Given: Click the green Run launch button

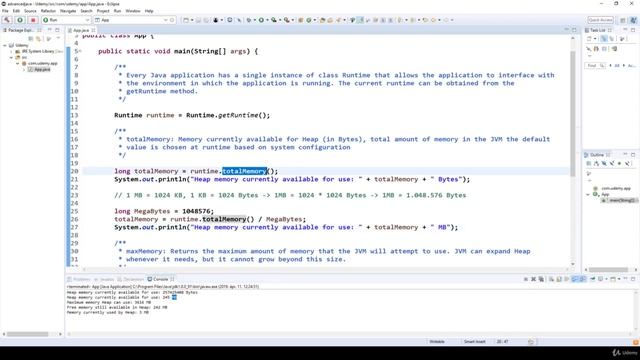Looking at the screenshot, I should pyautogui.click(x=20, y=20).
